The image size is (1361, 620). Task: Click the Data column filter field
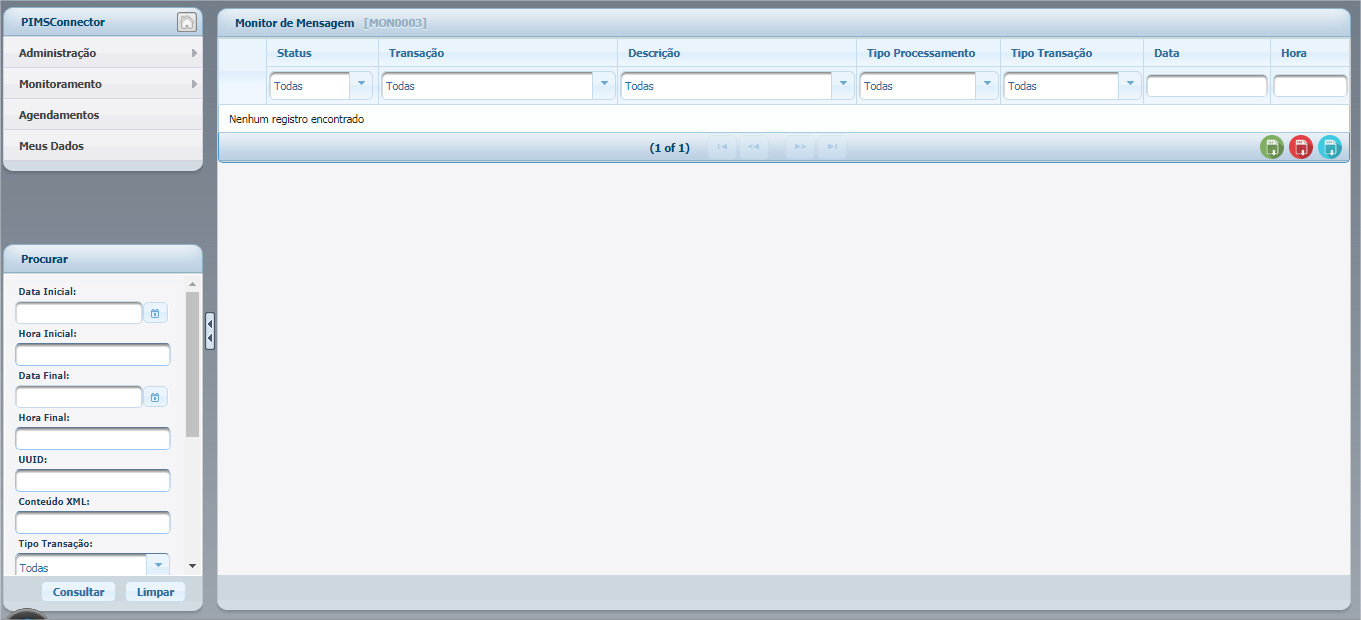click(x=1207, y=86)
